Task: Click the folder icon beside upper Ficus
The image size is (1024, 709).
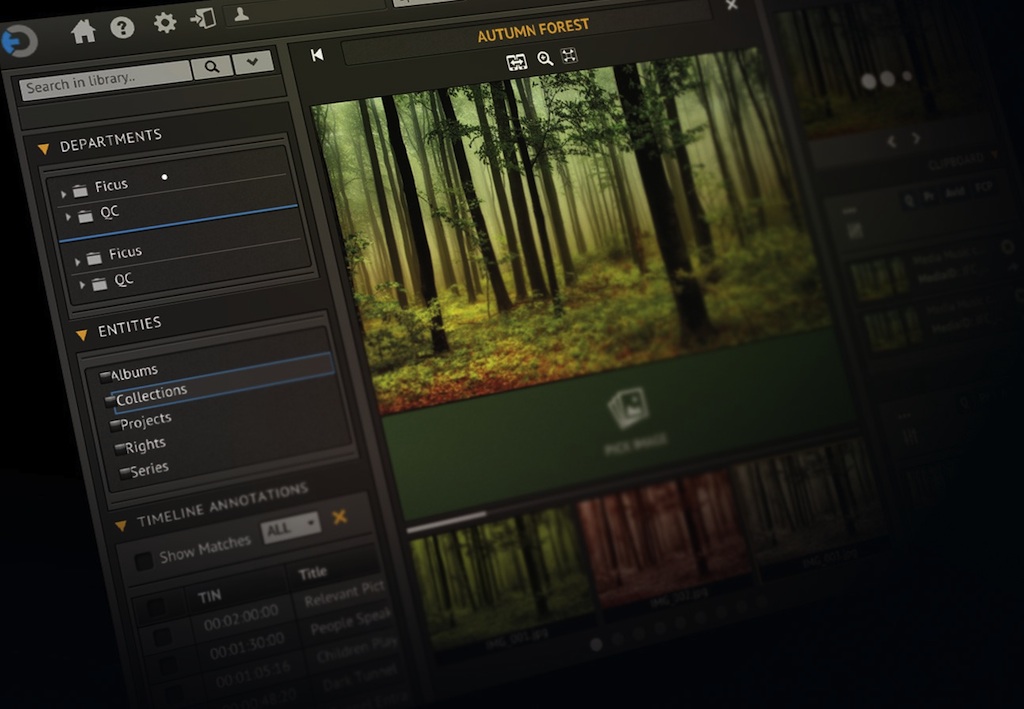Action: [x=80, y=191]
